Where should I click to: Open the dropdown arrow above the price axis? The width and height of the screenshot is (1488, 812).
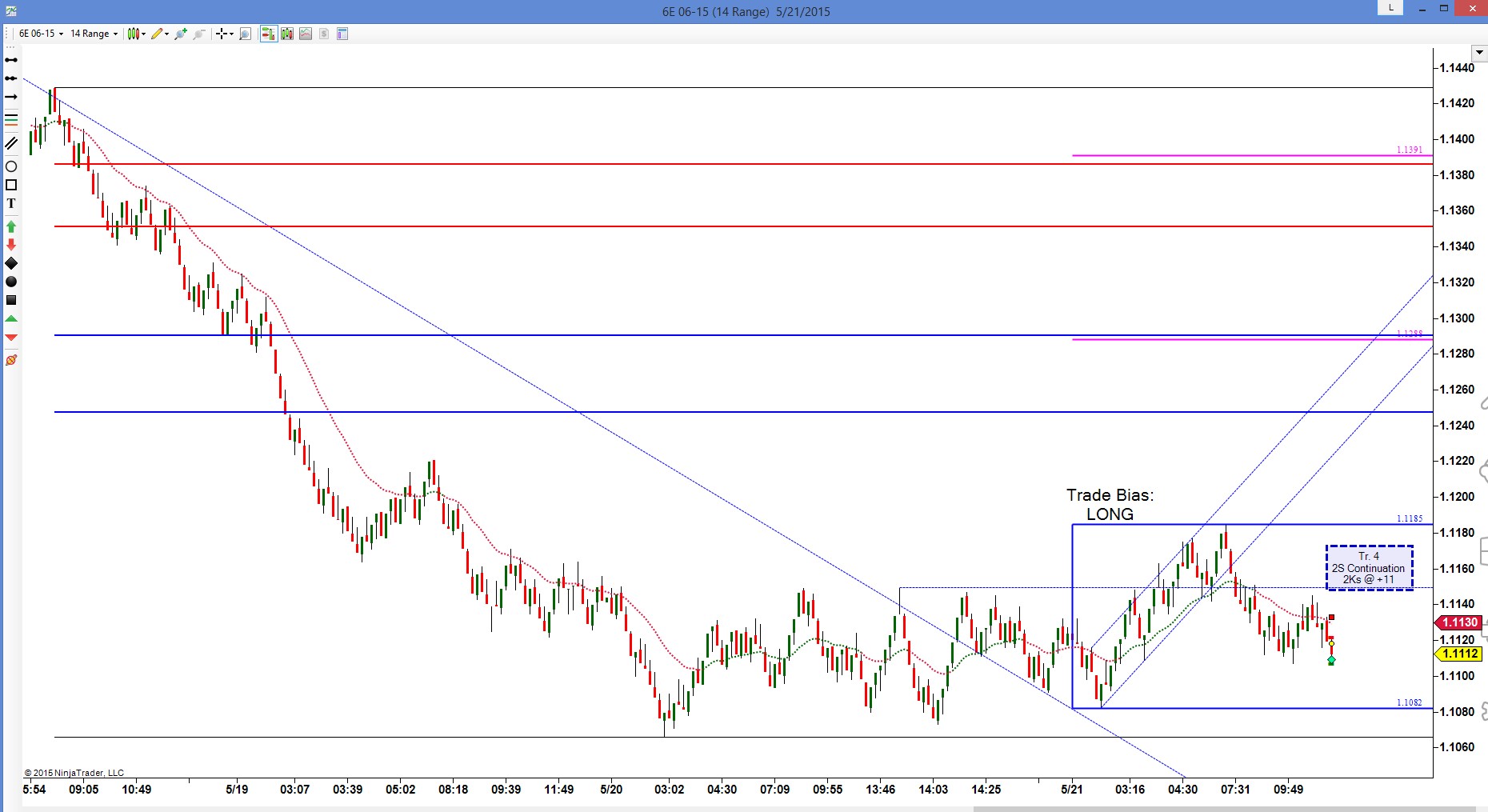pos(1480,54)
